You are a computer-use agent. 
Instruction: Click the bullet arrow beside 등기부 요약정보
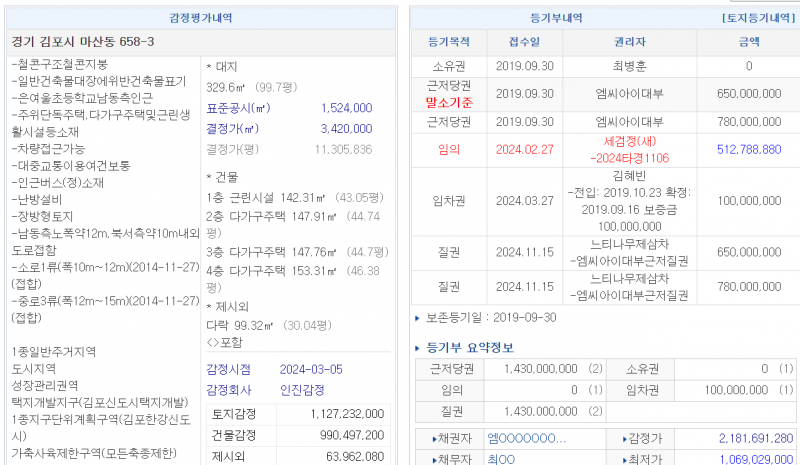pyautogui.click(x=418, y=348)
